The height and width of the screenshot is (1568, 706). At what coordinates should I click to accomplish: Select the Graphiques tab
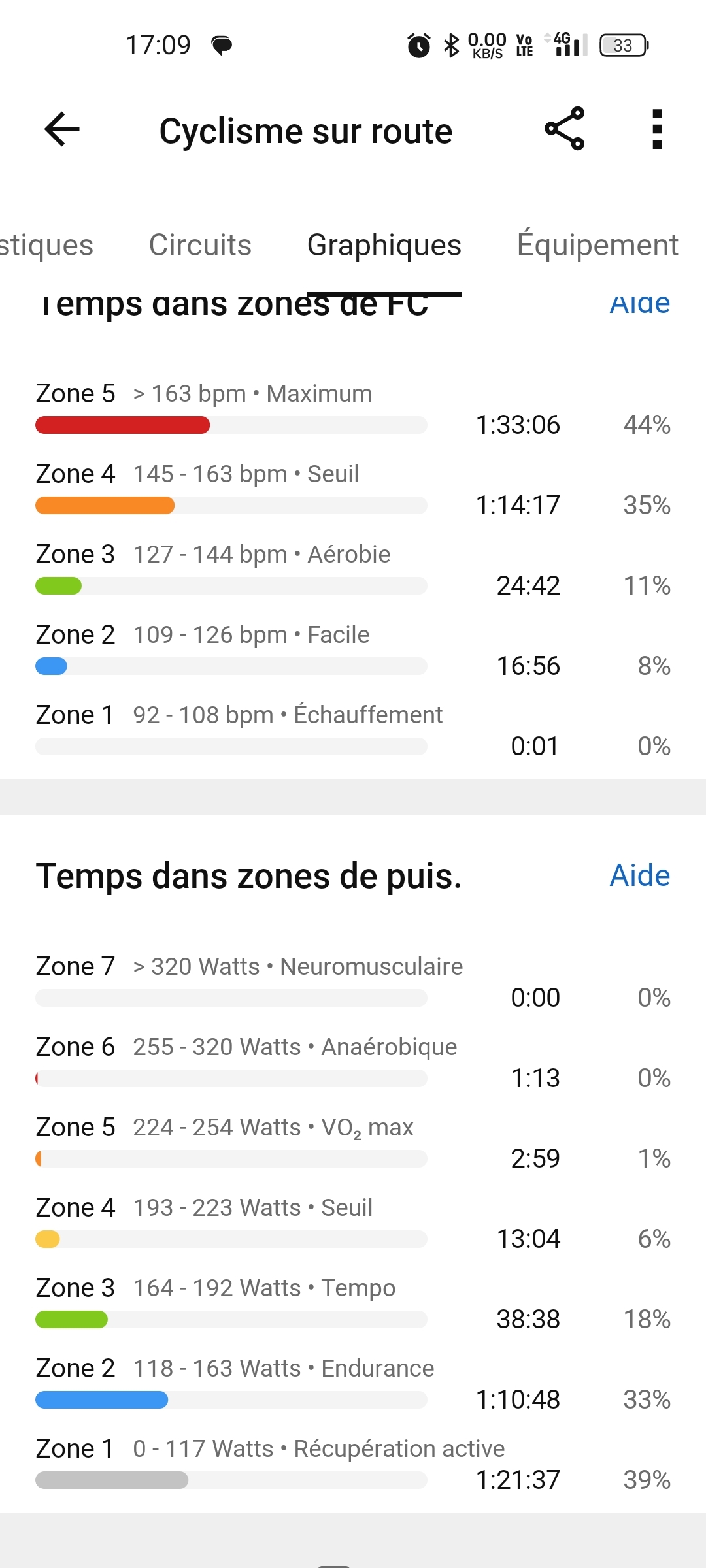pos(384,246)
